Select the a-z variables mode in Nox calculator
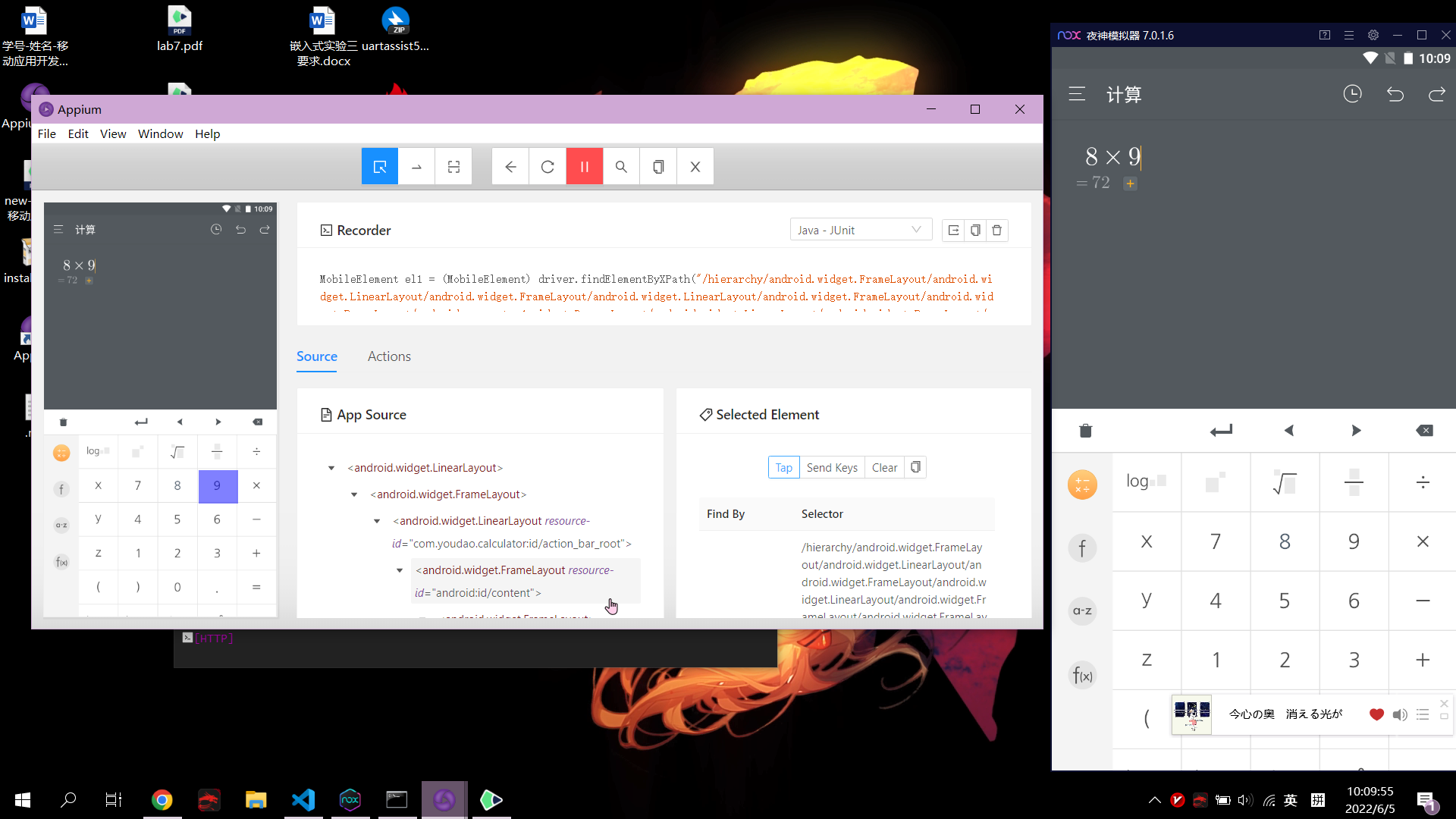 click(x=1082, y=610)
